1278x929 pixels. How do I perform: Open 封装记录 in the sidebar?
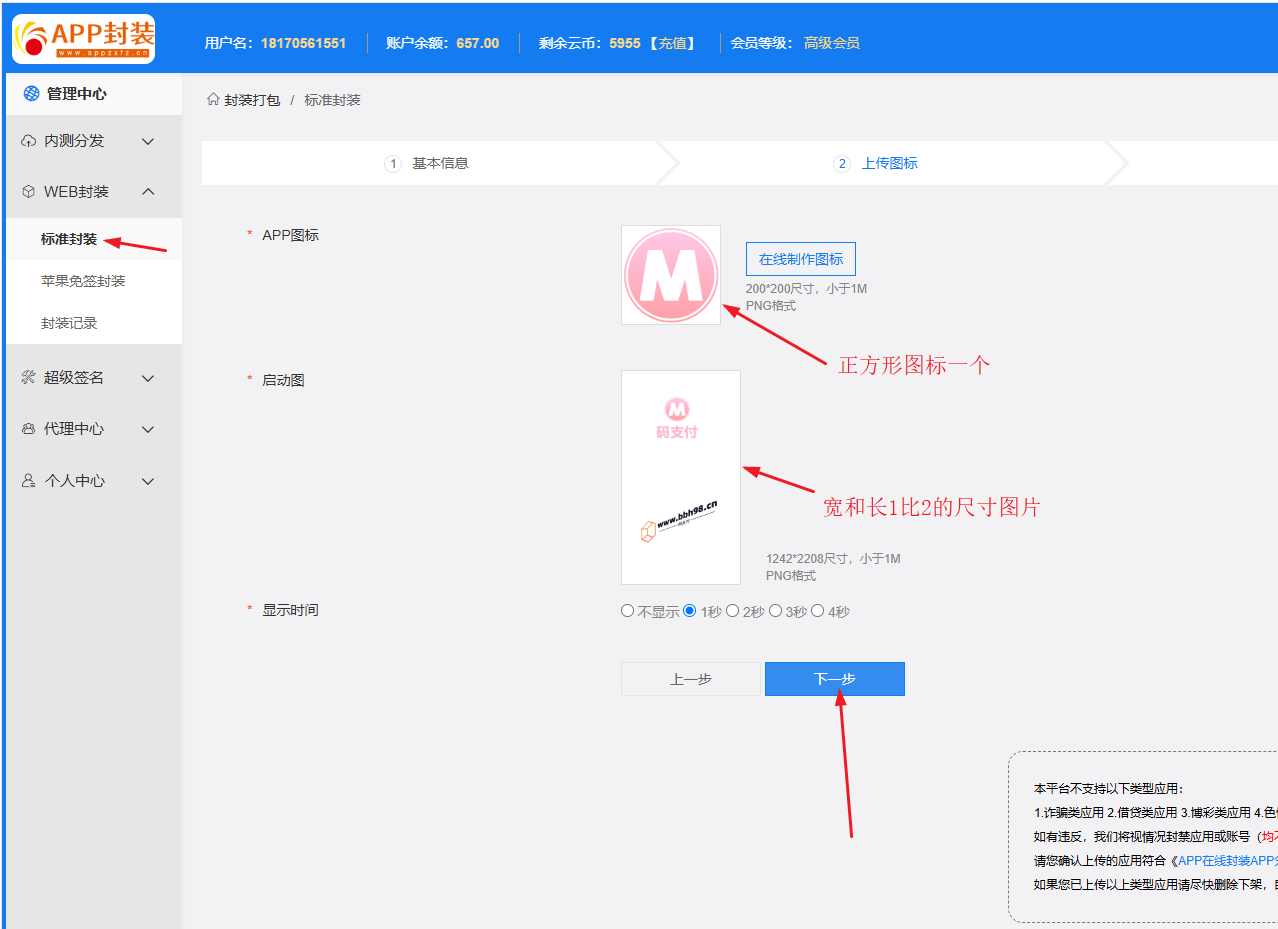[x=69, y=323]
